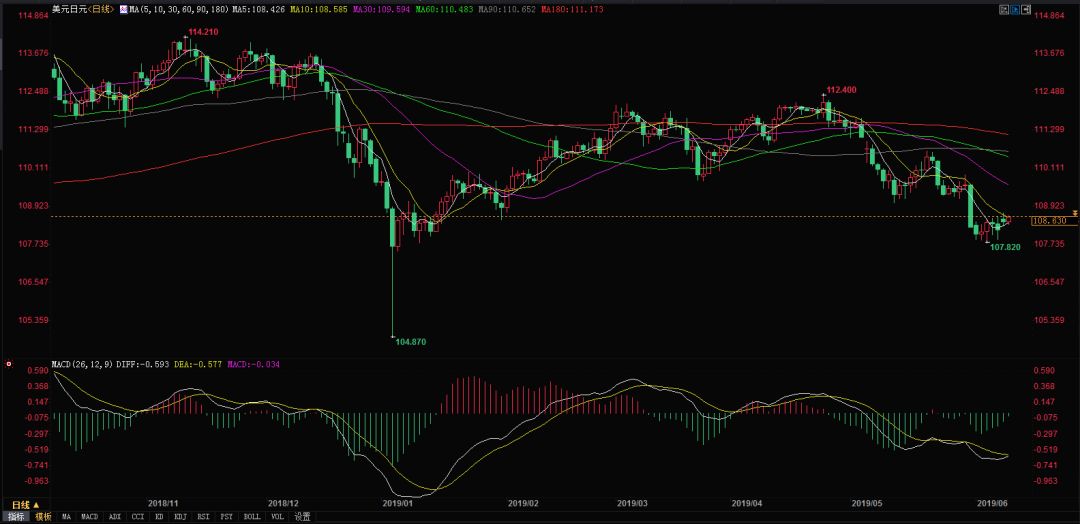
Task: Click the 美元日元 chart title
Action: (x=69, y=10)
